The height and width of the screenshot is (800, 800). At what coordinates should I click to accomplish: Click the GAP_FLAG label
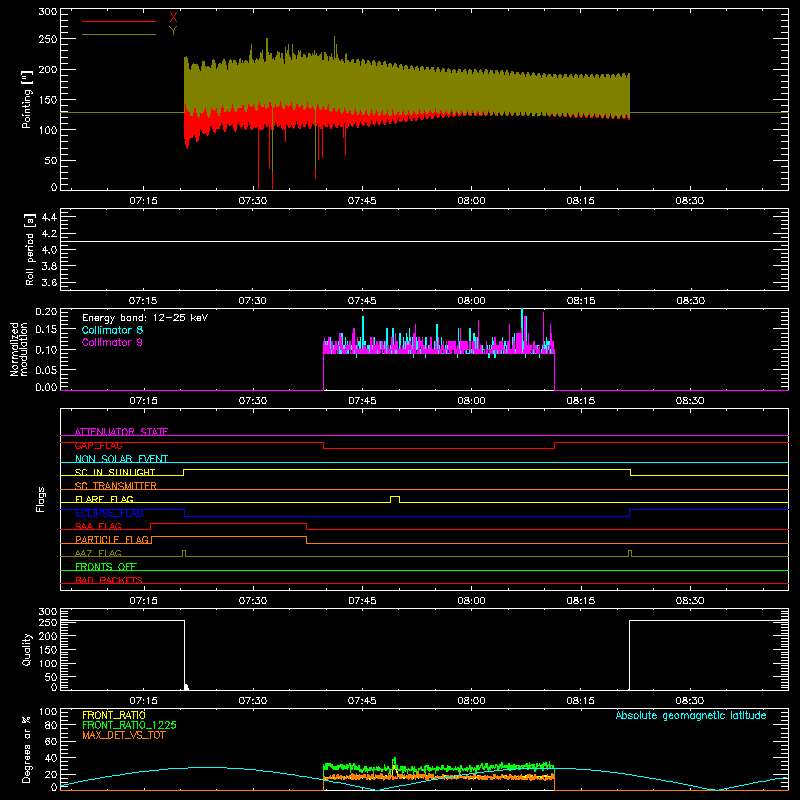98,445
